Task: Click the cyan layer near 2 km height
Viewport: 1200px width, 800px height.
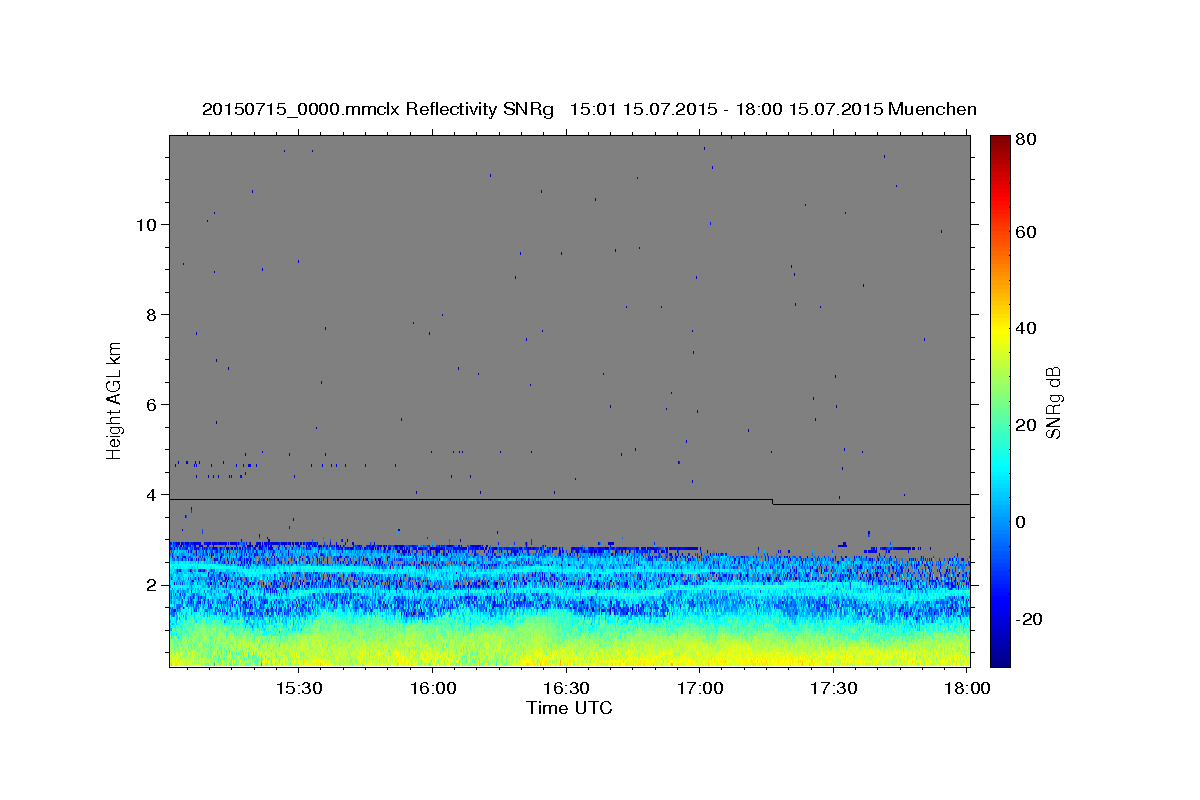Action: (570, 591)
